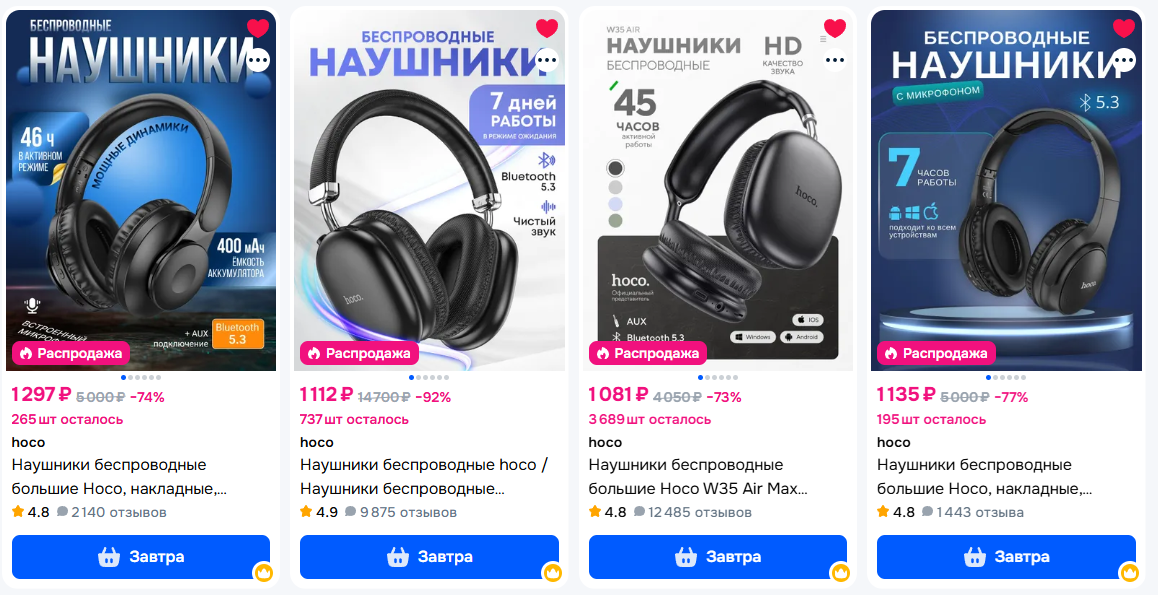Remove W35 Air headphones from favorites
1158x595 pixels.
(x=835, y=28)
